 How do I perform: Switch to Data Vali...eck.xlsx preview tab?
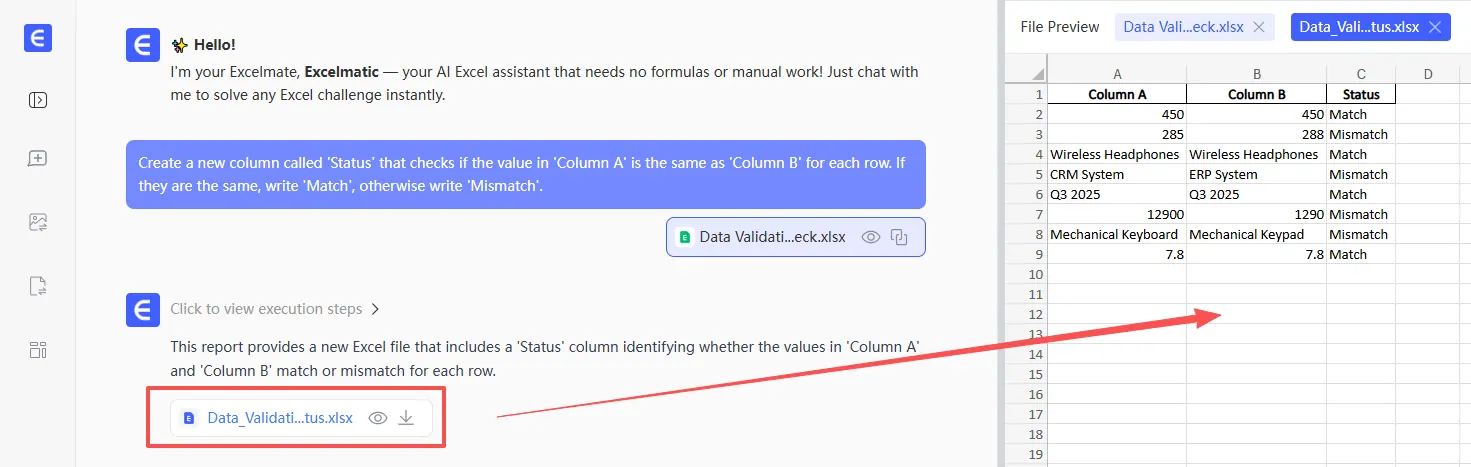coord(1183,27)
